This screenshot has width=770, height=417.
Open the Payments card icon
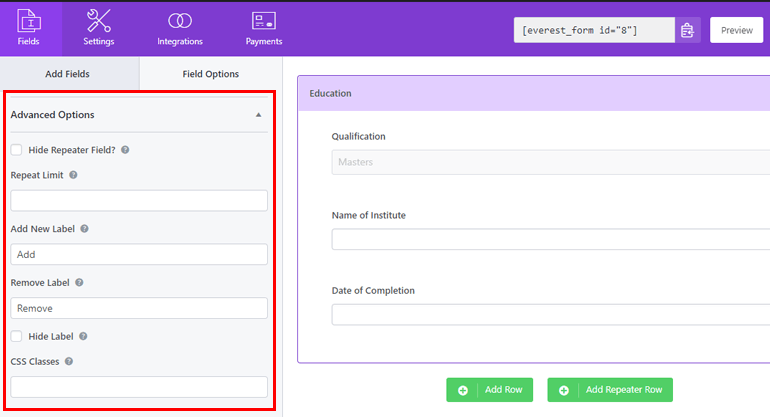click(x=264, y=21)
